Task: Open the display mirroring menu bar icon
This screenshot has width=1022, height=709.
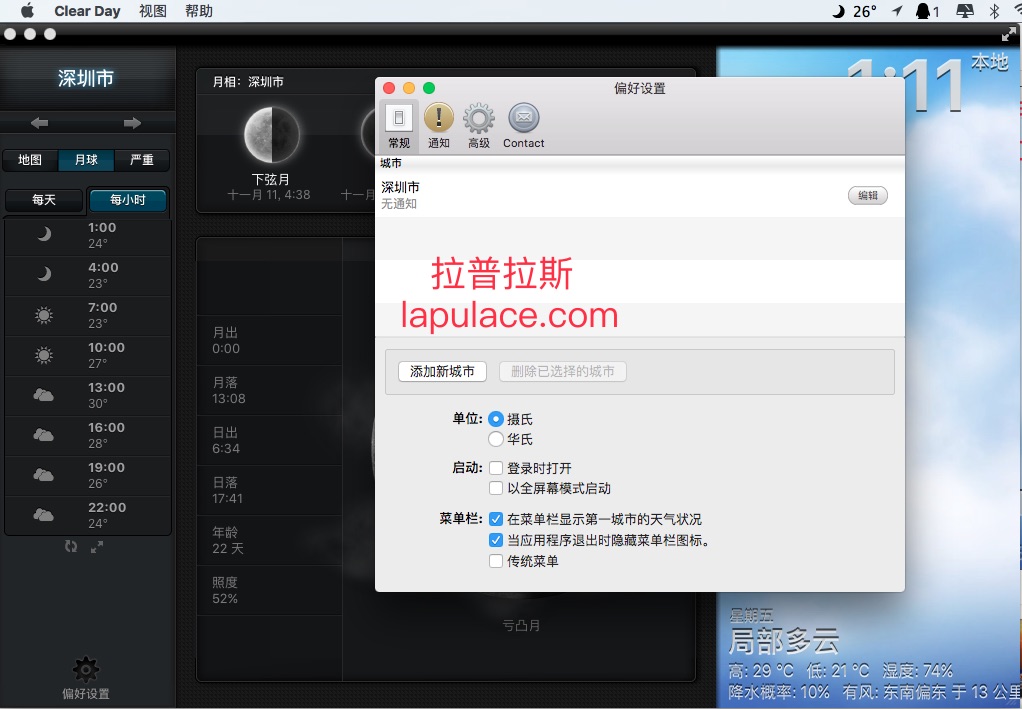Action: point(965,11)
